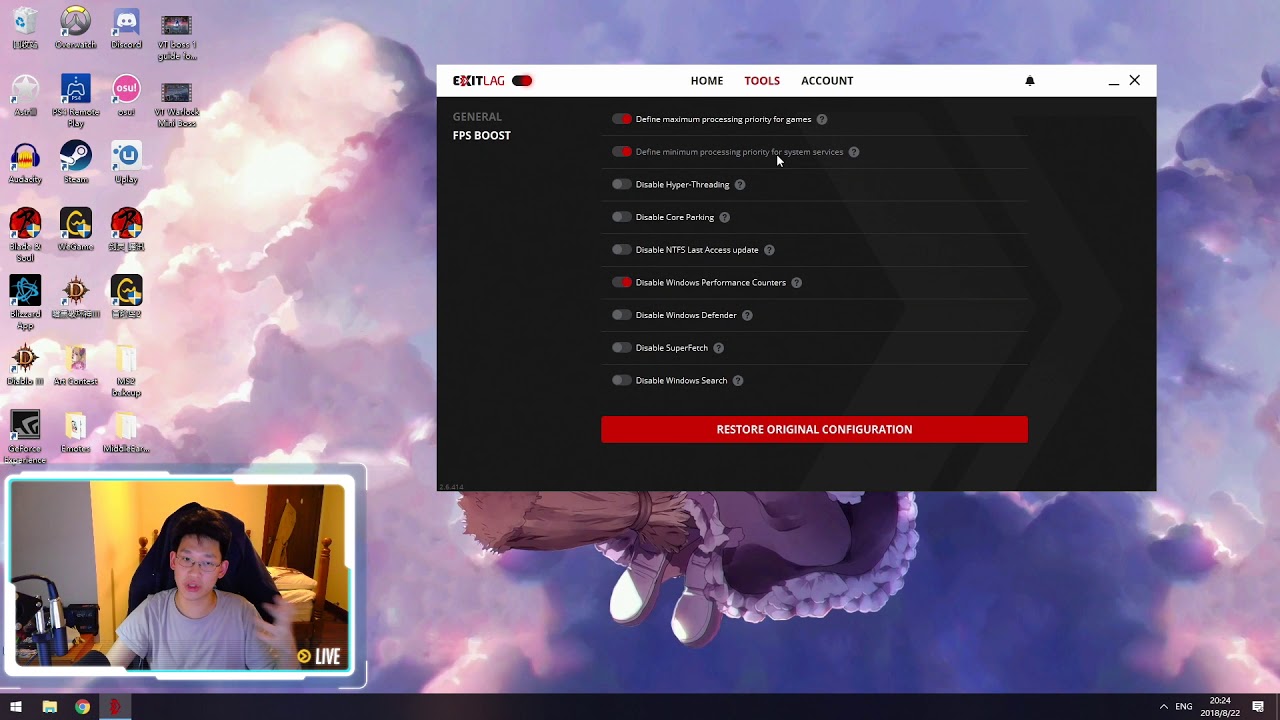The image size is (1280, 720).
Task: Click the PS4 Remote Play desktop icon
Action: [75, 101]
